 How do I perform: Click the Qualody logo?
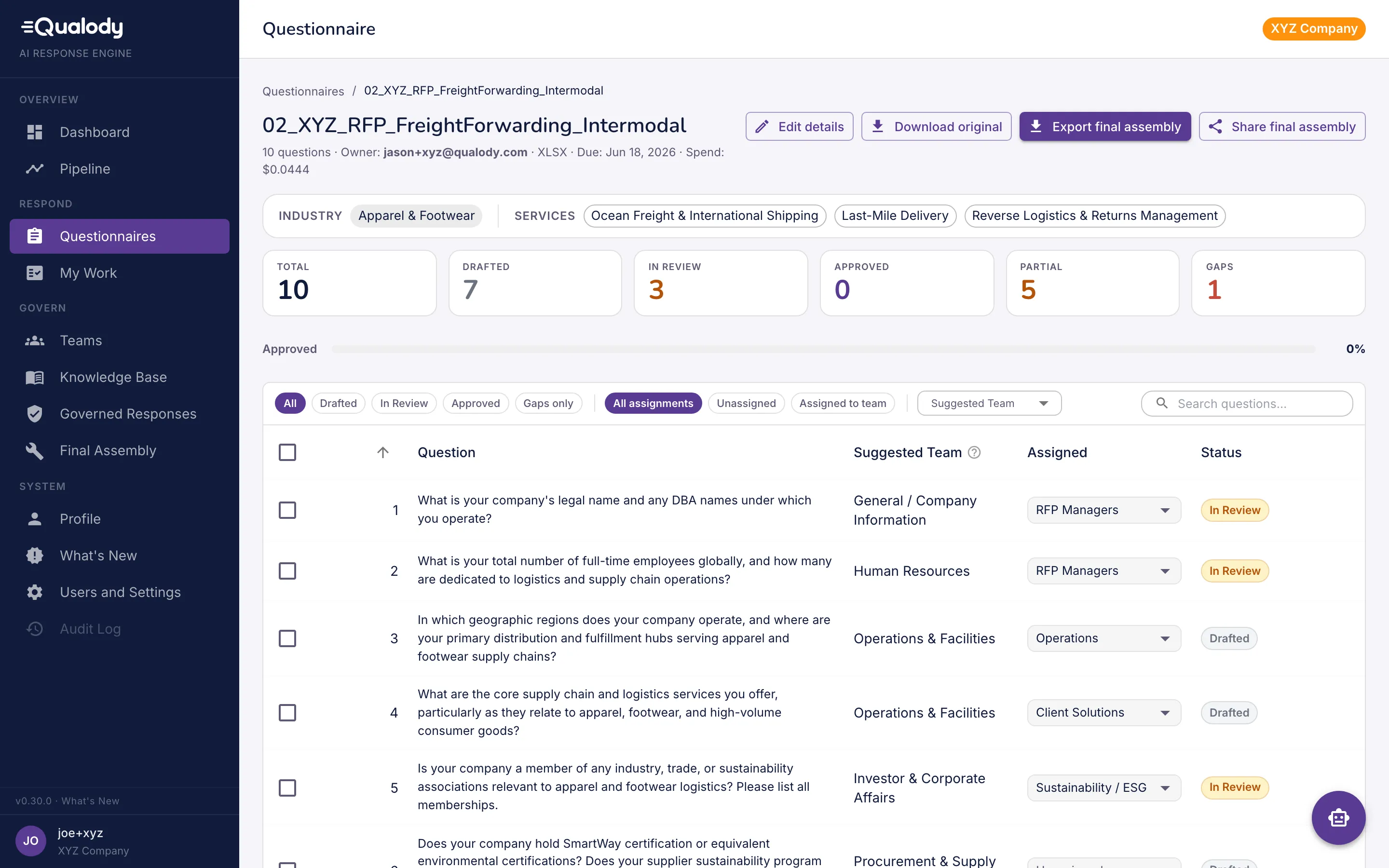tap(72, 27)
